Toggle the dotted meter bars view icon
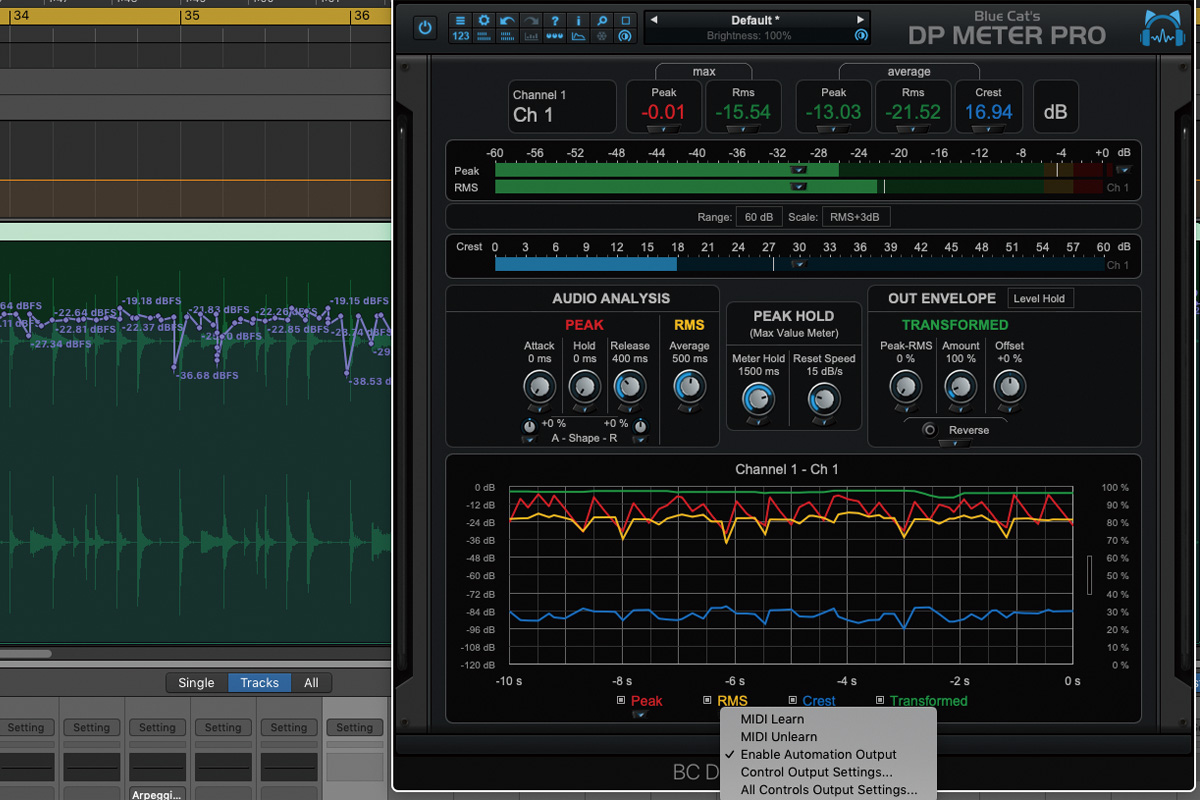 (507, 36)
